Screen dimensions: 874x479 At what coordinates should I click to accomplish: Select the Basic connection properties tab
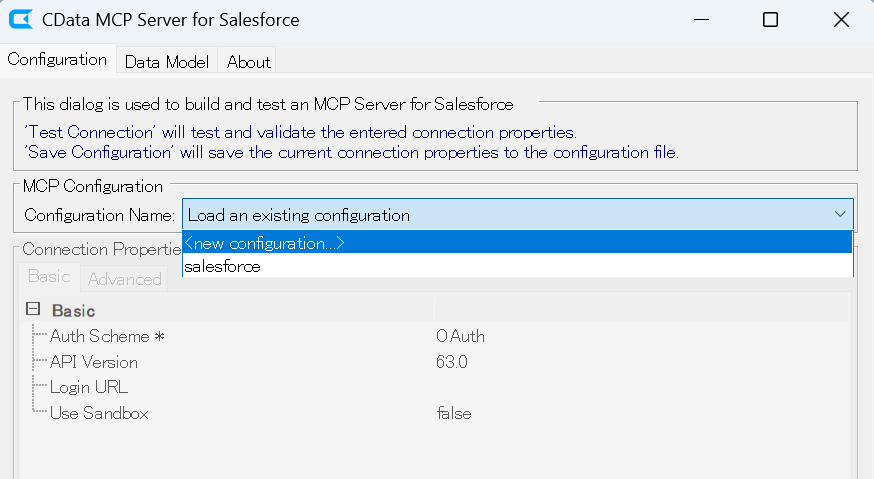pos(49,277)
